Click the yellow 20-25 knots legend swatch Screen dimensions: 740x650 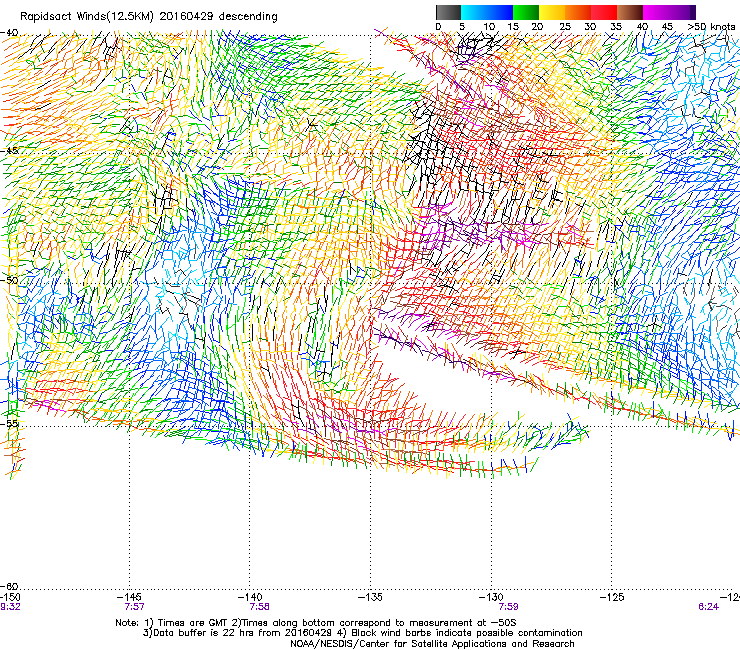pyautogui.click(x=552, y=12)
